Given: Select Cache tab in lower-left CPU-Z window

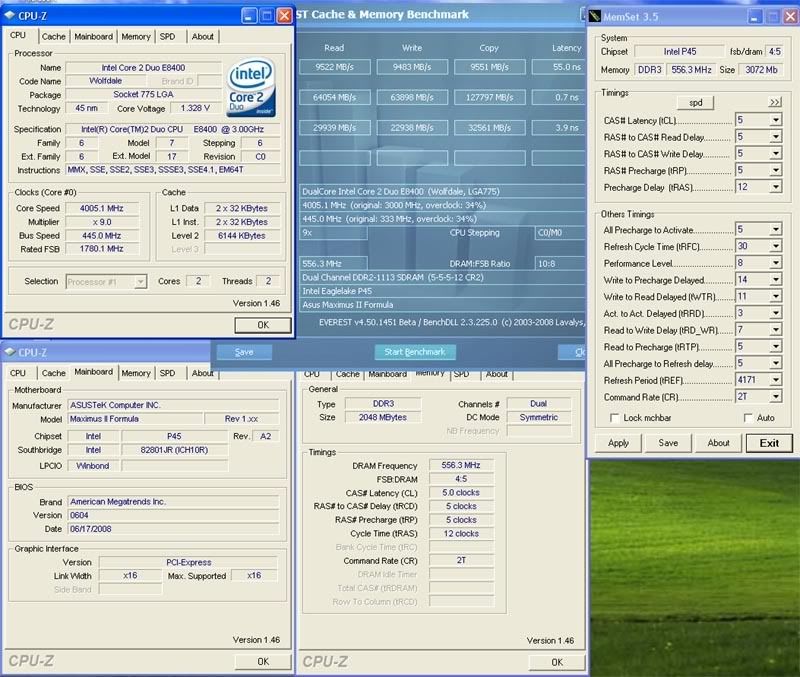Looking at the screenshot, I should pos(54,373).
